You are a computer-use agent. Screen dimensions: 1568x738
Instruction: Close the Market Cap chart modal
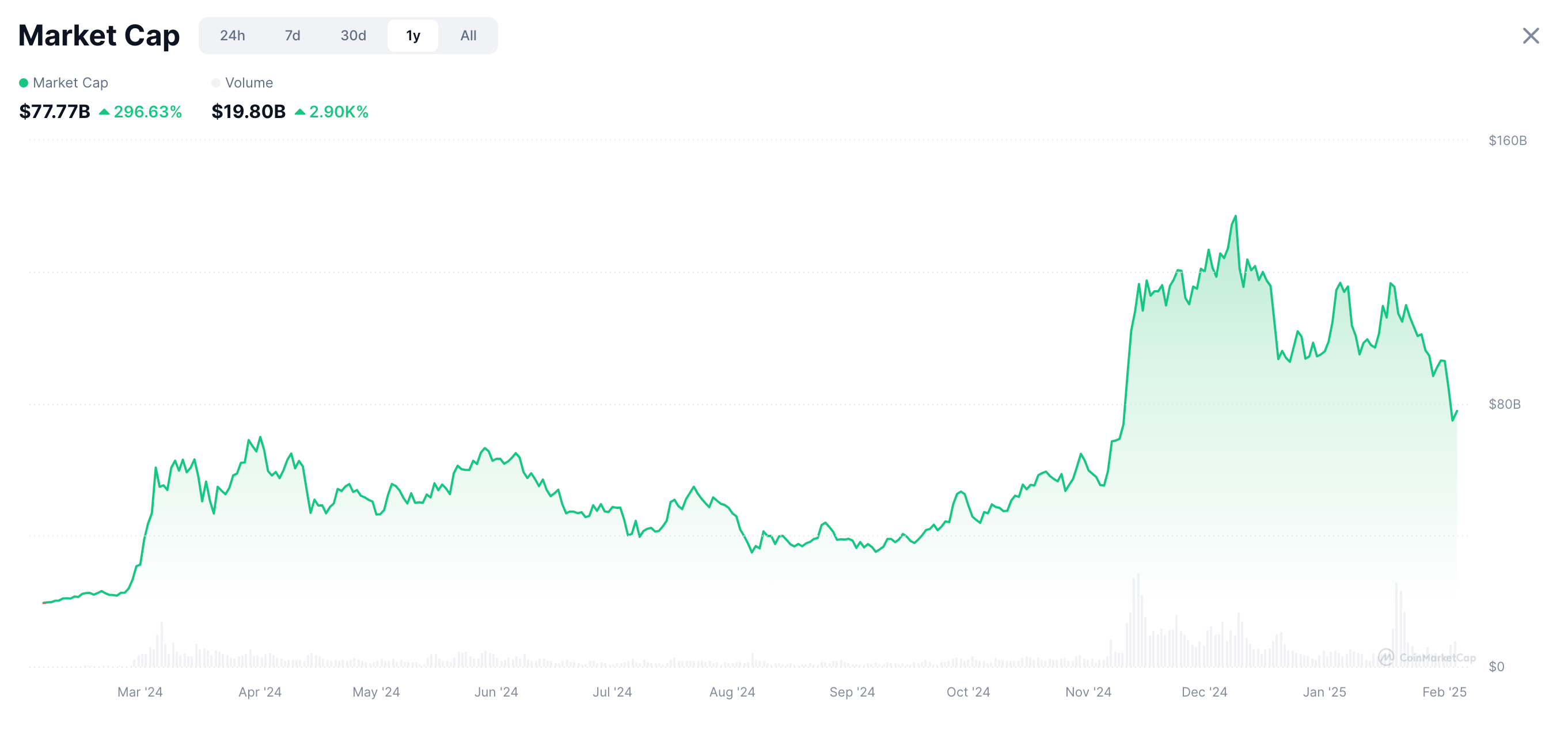(x=1530, y=36)
